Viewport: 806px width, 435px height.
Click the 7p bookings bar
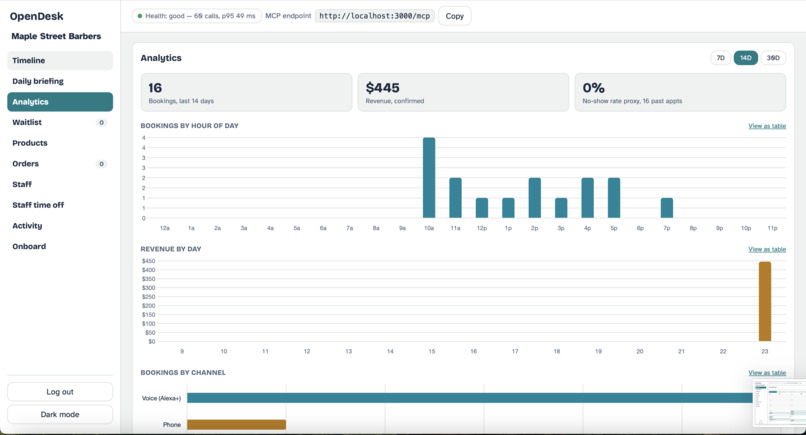click(667, 208)
